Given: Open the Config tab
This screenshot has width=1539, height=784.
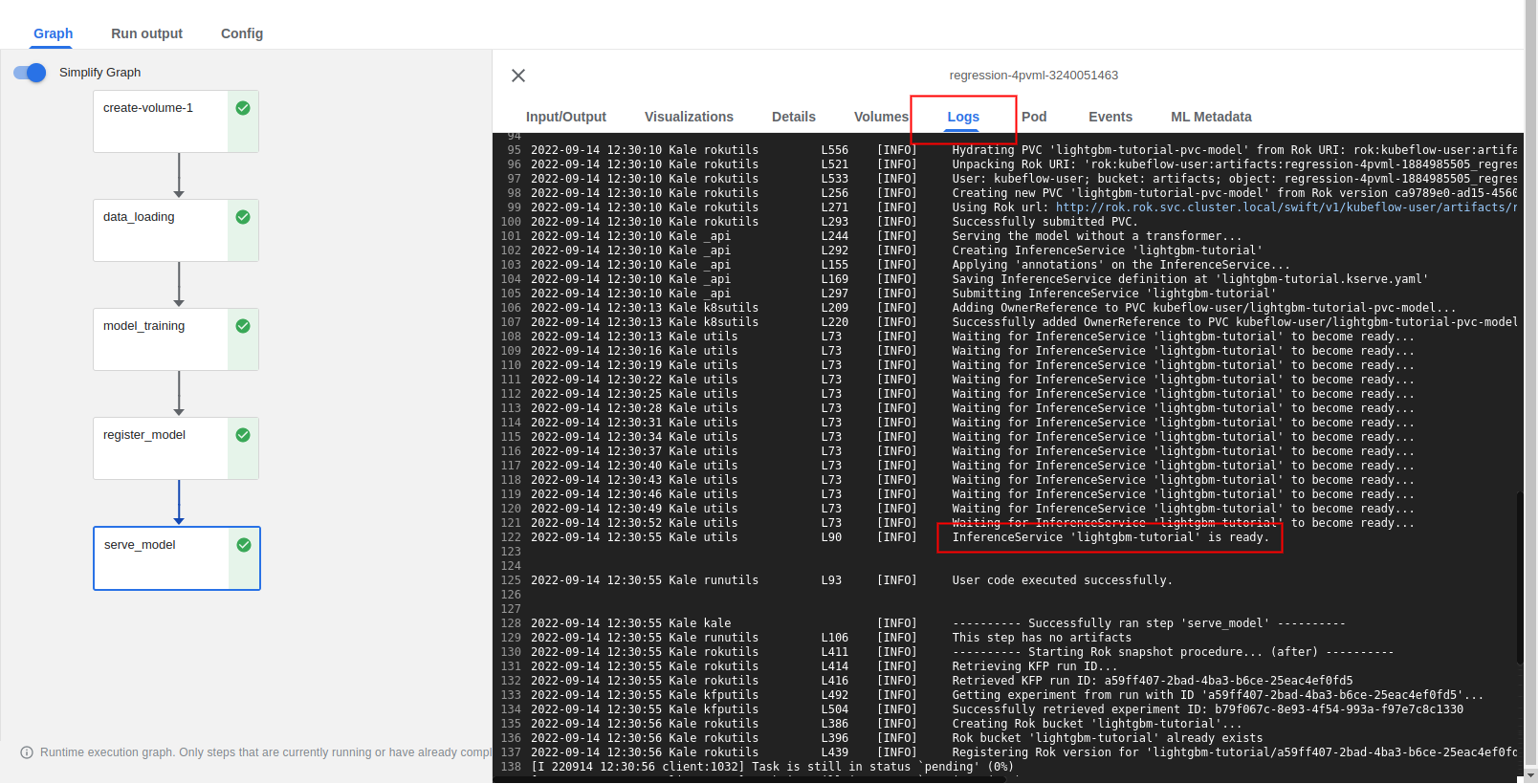Looking at the screenshot, I should point(242,33).
